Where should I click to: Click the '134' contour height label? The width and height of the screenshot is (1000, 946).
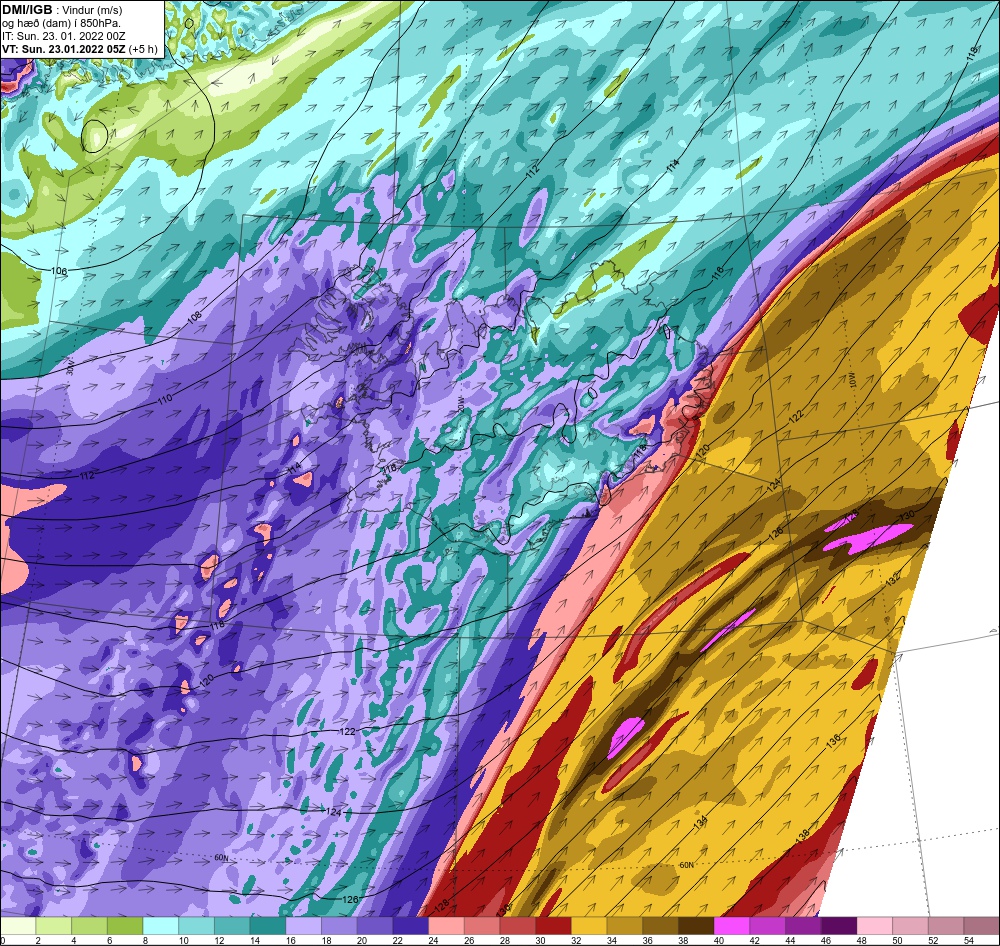click(x=700, y=823)
